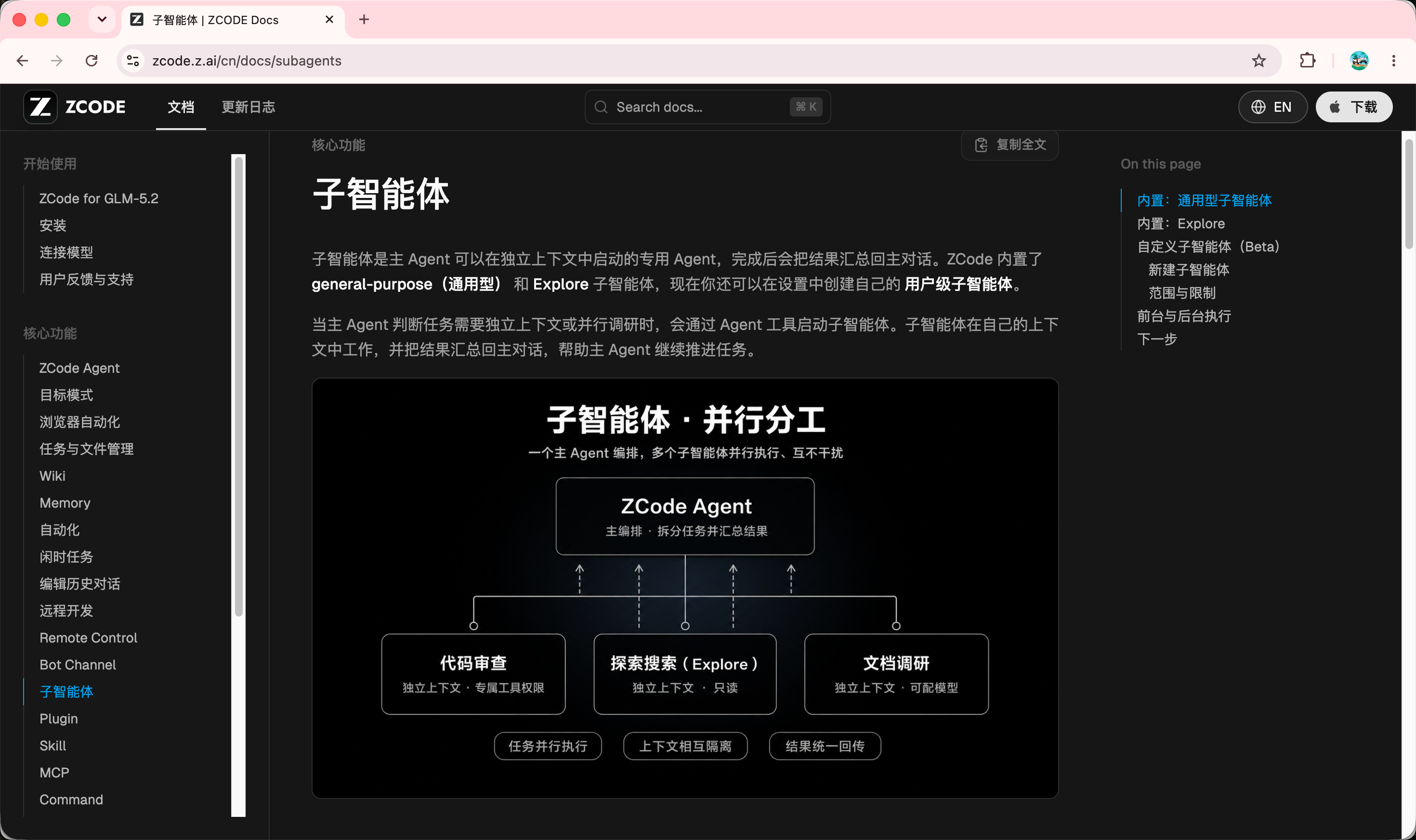Go back with the browser back arrow
1416x840 pixels.
(x=23, y=61)
